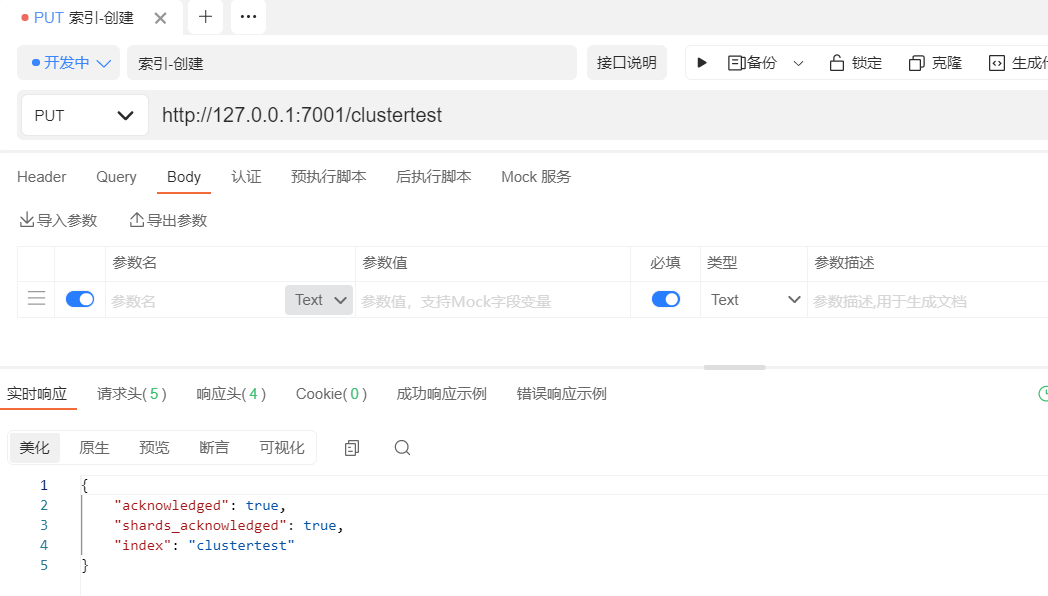This screenshot has width=1048, height=596.
Task: Copy response using the copy icon
Action: pos(351,448)
